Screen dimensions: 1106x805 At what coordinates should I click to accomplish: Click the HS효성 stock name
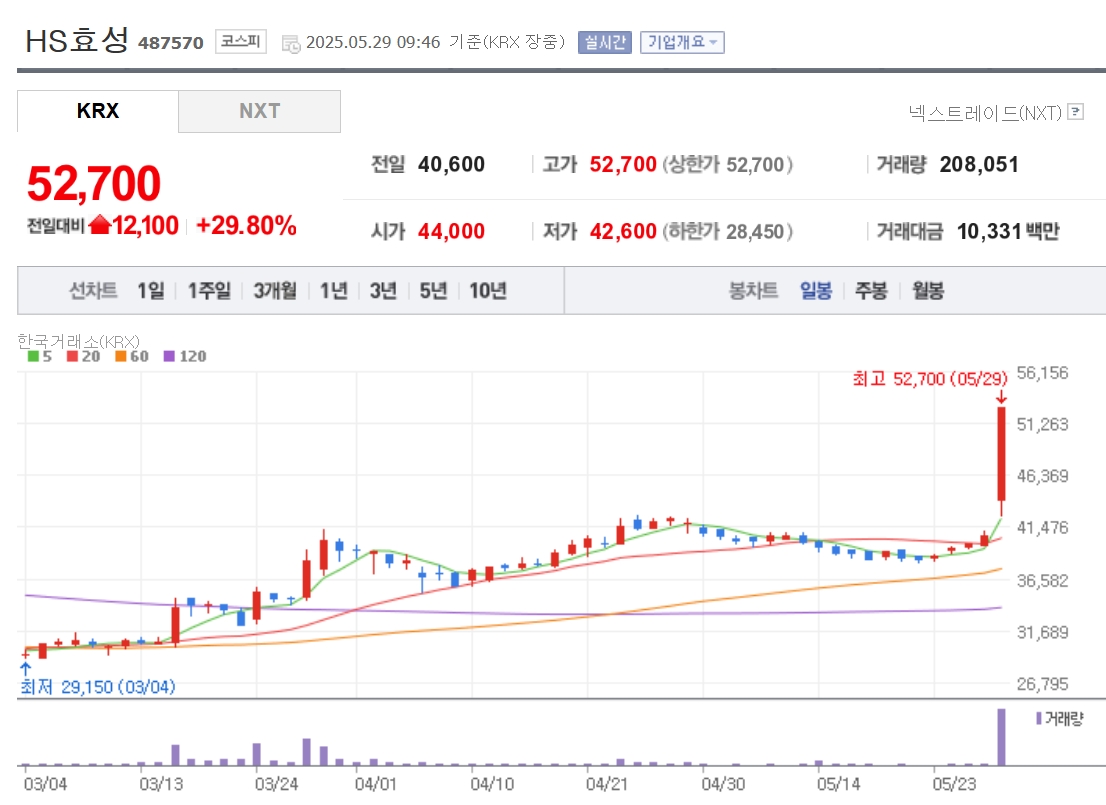click(x=77, y=40)
